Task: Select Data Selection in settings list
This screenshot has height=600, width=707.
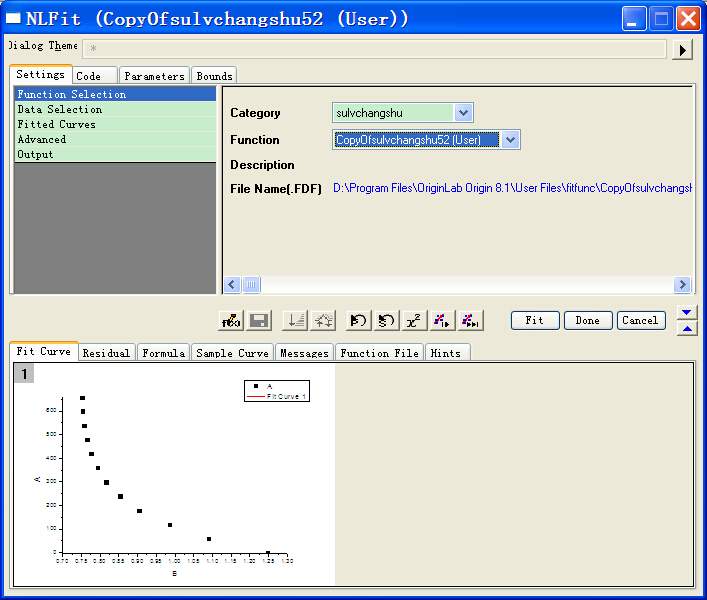Action: click(x=115, y=109)
